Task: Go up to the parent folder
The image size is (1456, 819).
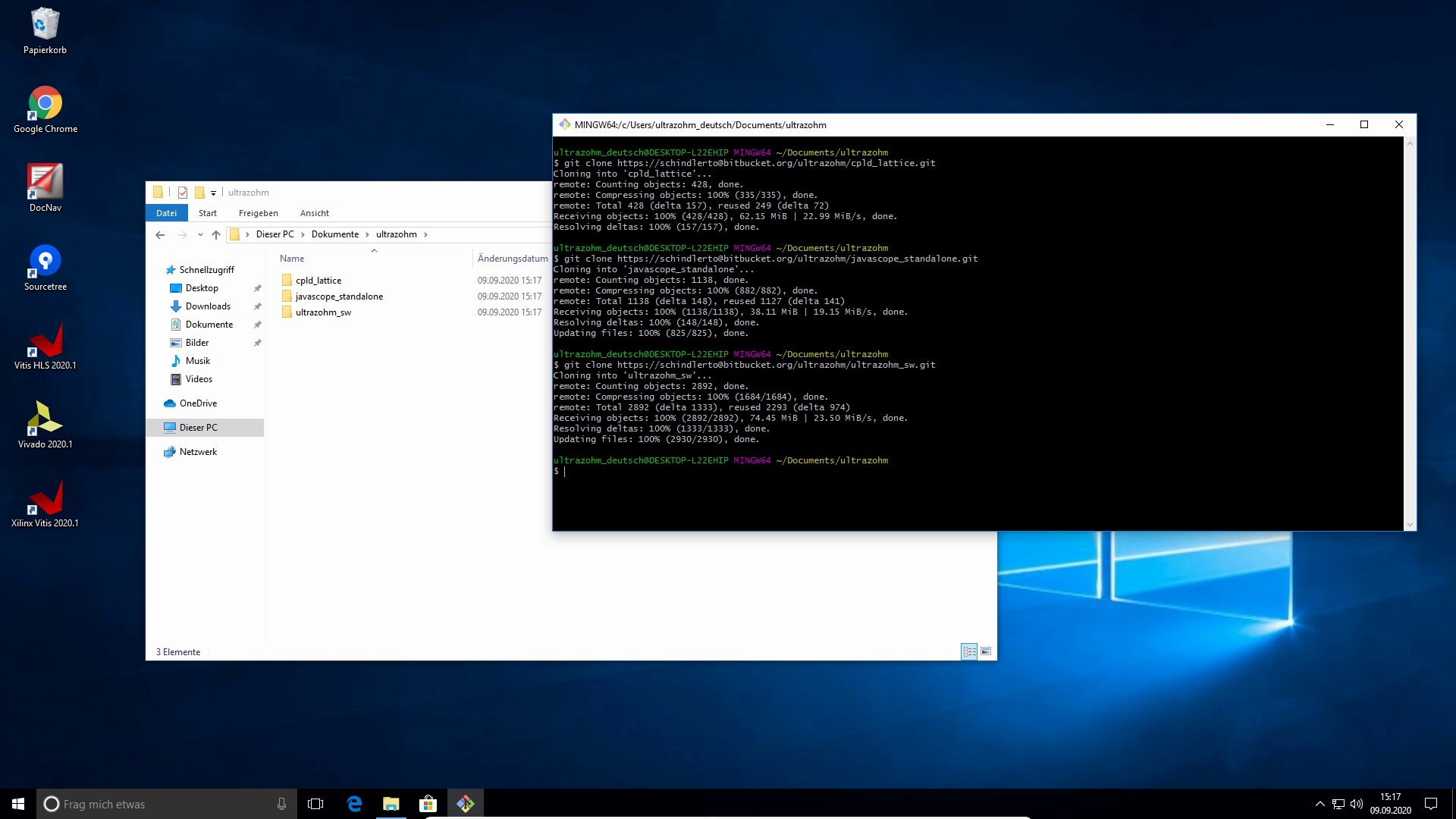Action: 216,235
